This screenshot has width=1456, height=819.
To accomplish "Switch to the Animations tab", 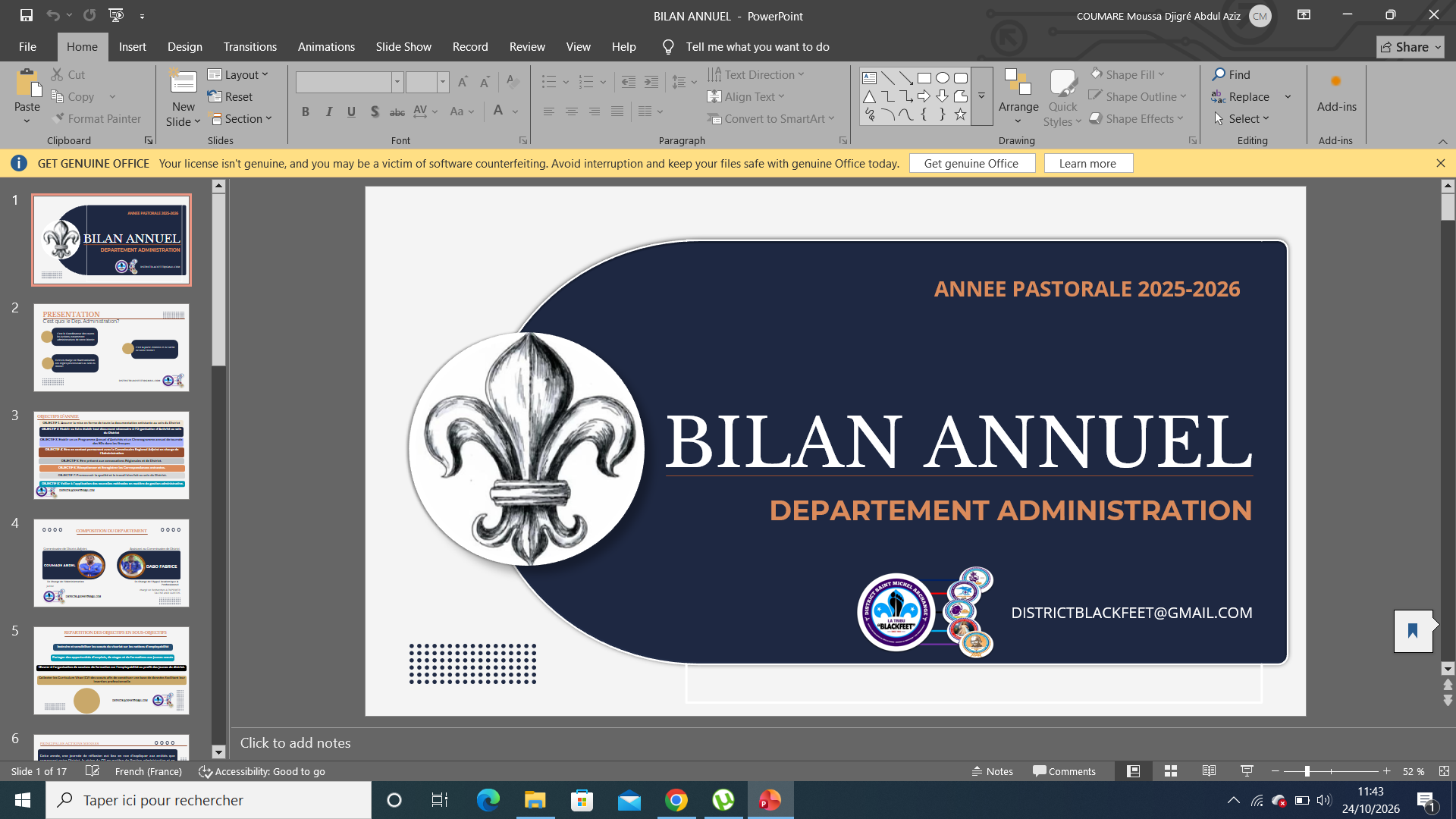I will tap(326, 47).
